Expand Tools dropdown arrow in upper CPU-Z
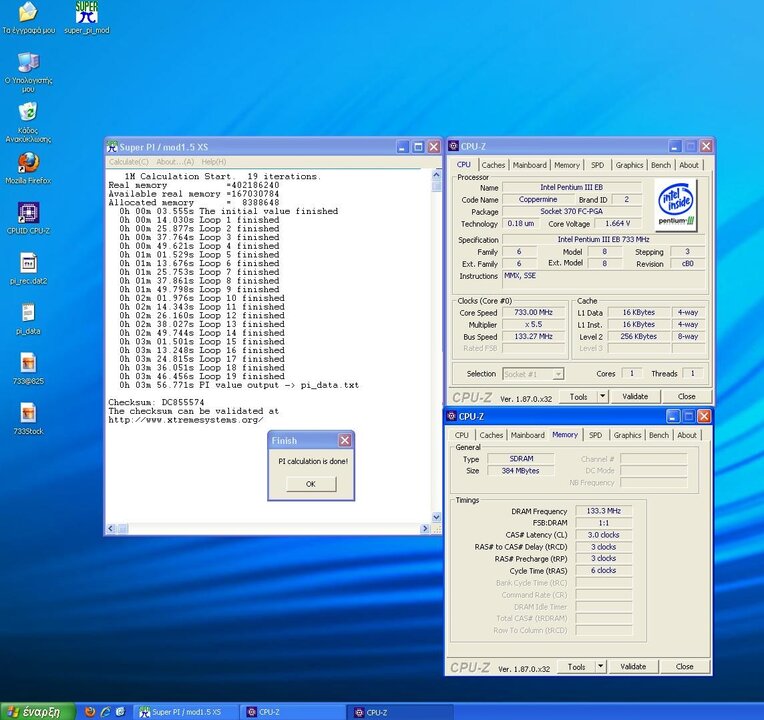 click(x=603, y=397)
